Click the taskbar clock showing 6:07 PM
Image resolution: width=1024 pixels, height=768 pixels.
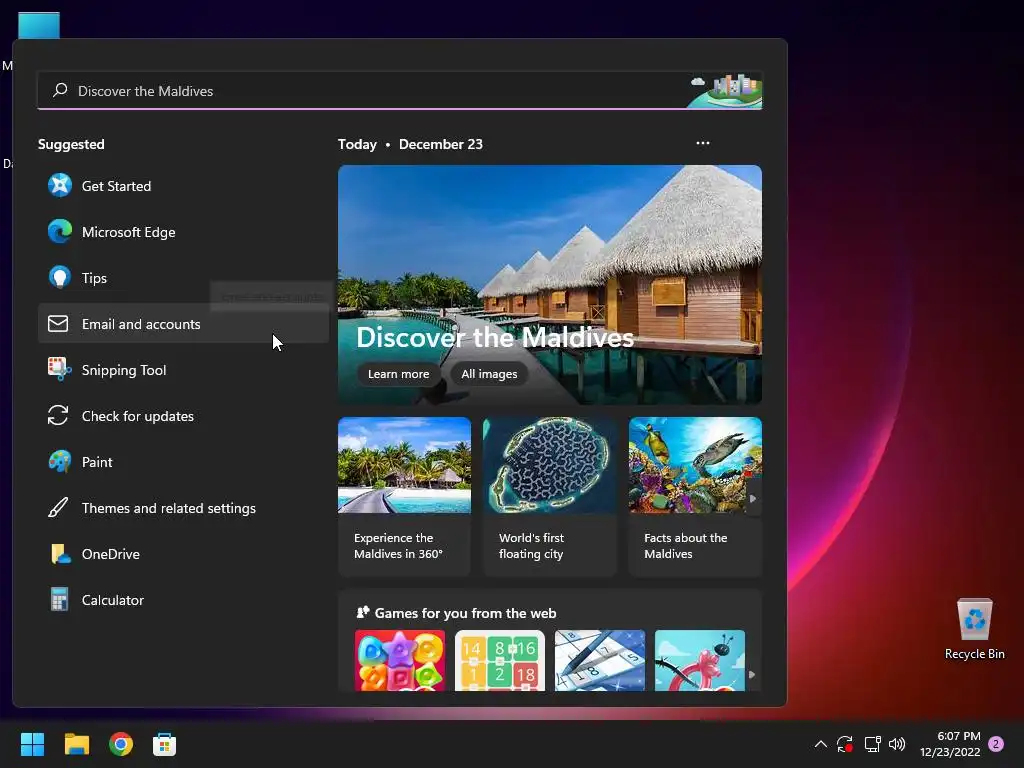coord(950,744)
